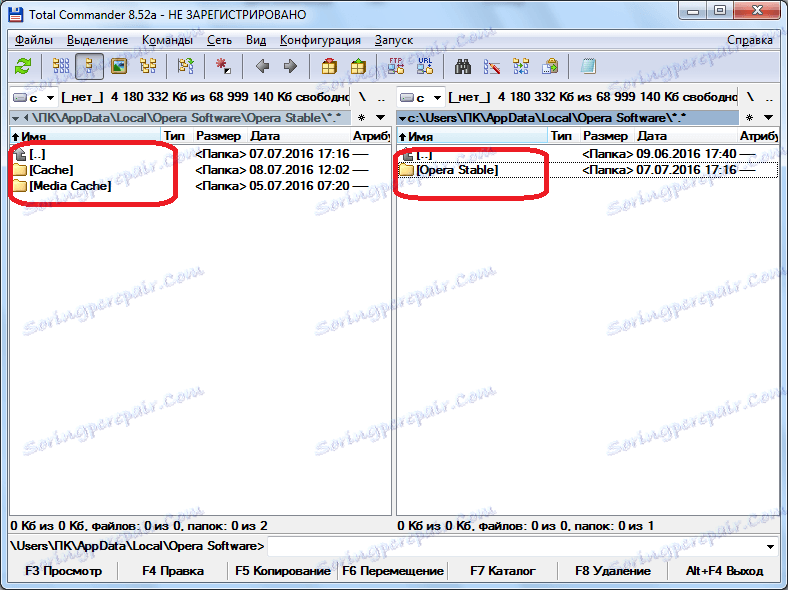This screenshot has height=590, width=788.
Task: Sort left panel by Имя column
Action: tap(85, 136)
